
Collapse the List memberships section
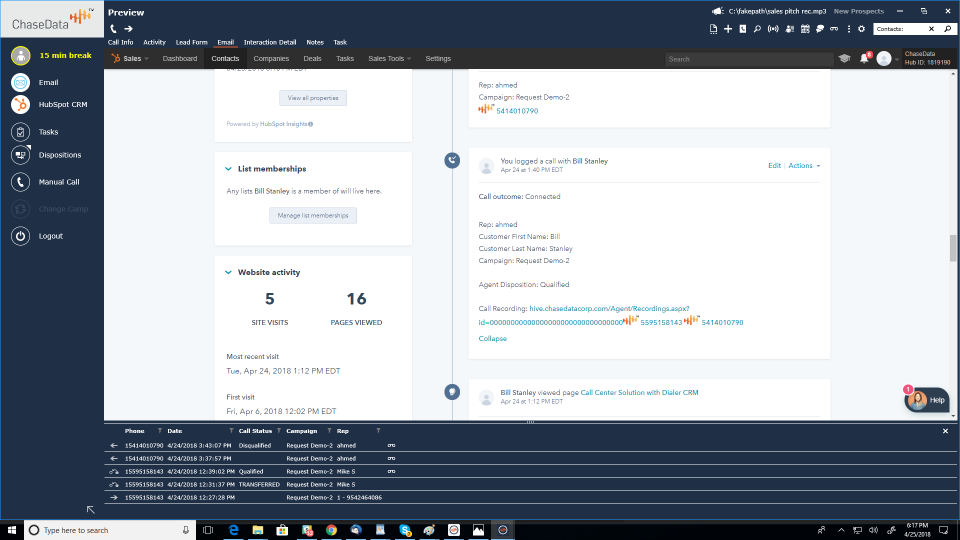228,169
